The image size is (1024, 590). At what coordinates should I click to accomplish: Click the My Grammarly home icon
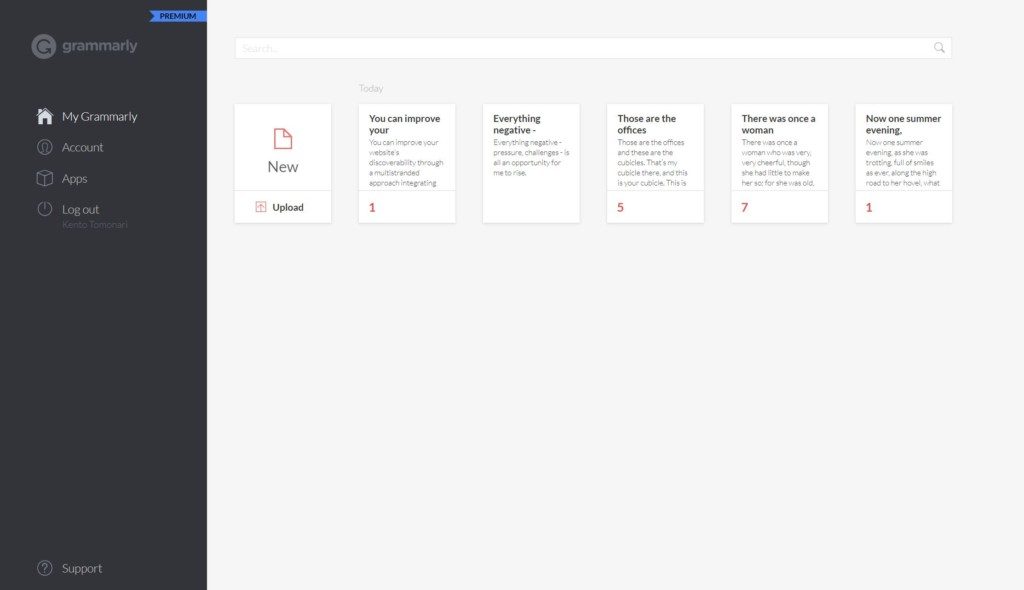click(x=44, y=116)
